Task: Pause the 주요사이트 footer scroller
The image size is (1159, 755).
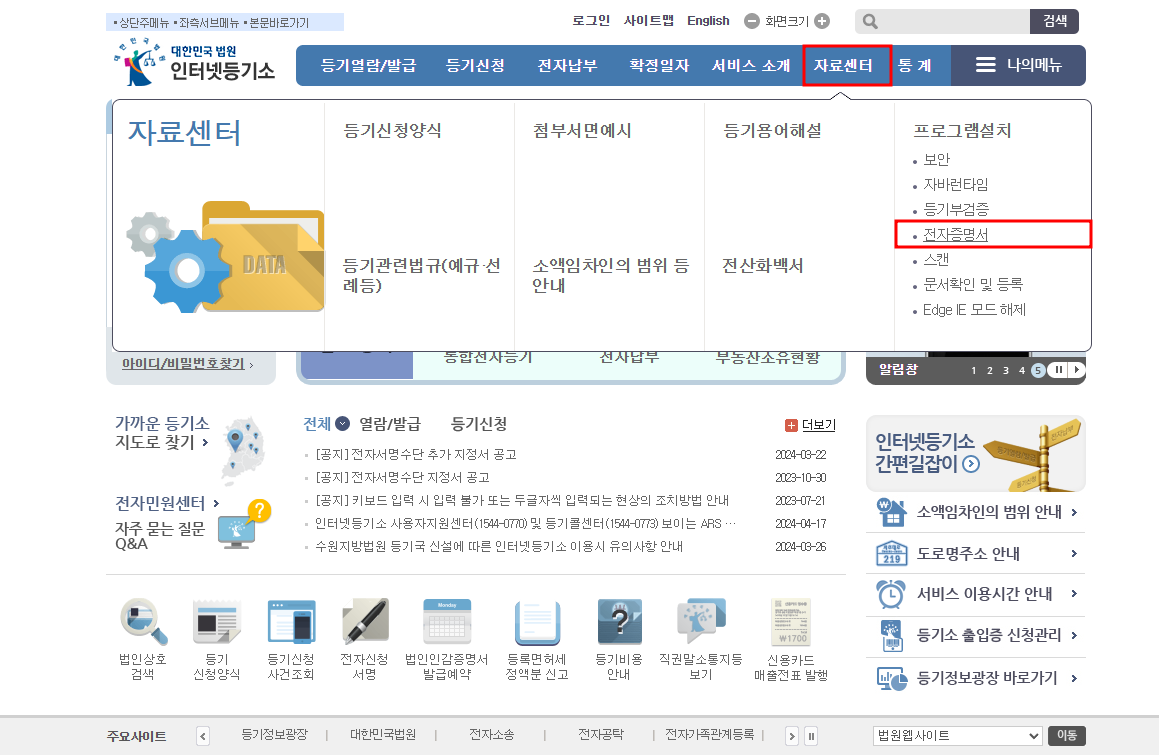Action: 811,736
